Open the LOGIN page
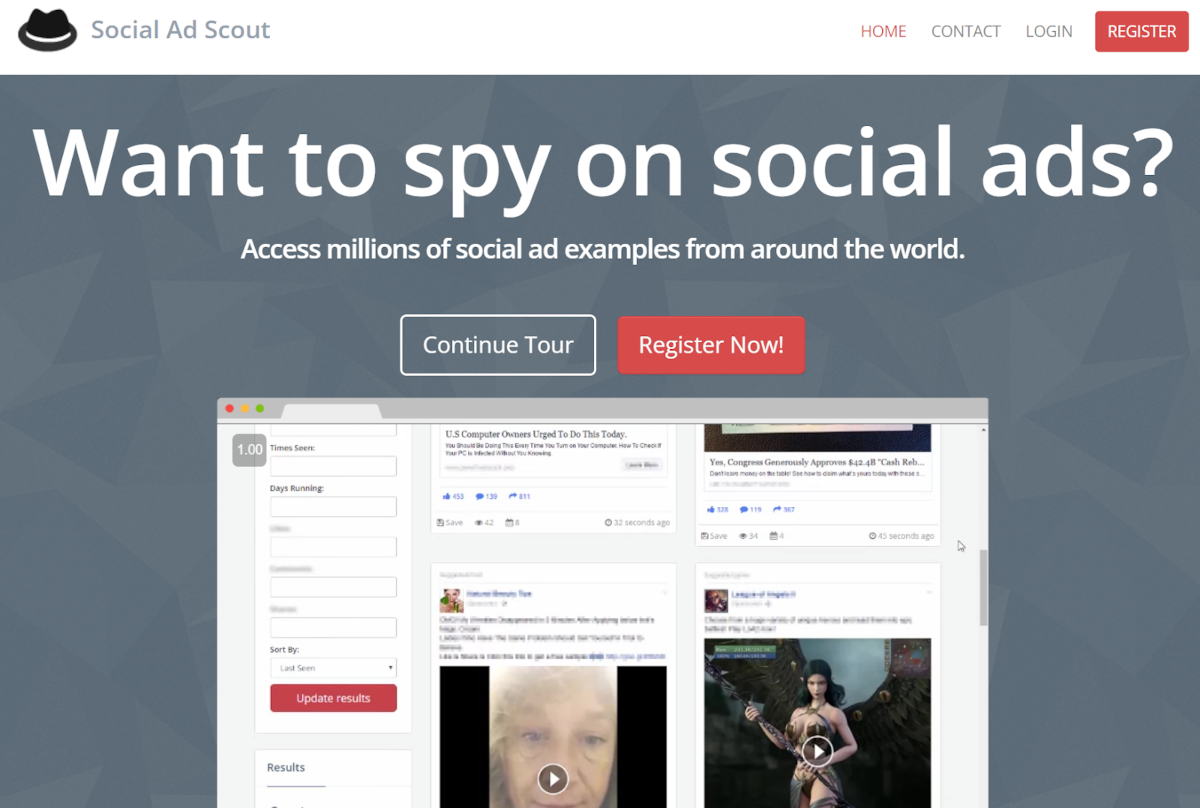Viewport: 1200px width, 808px height. pyautogui.click(x=1049, y=31)
